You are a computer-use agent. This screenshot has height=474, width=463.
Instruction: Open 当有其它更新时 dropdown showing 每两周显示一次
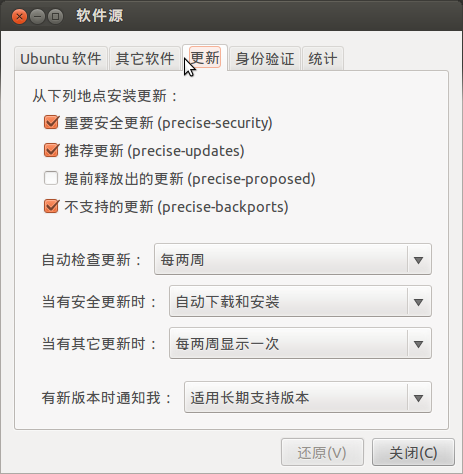[x=300, y=343]
